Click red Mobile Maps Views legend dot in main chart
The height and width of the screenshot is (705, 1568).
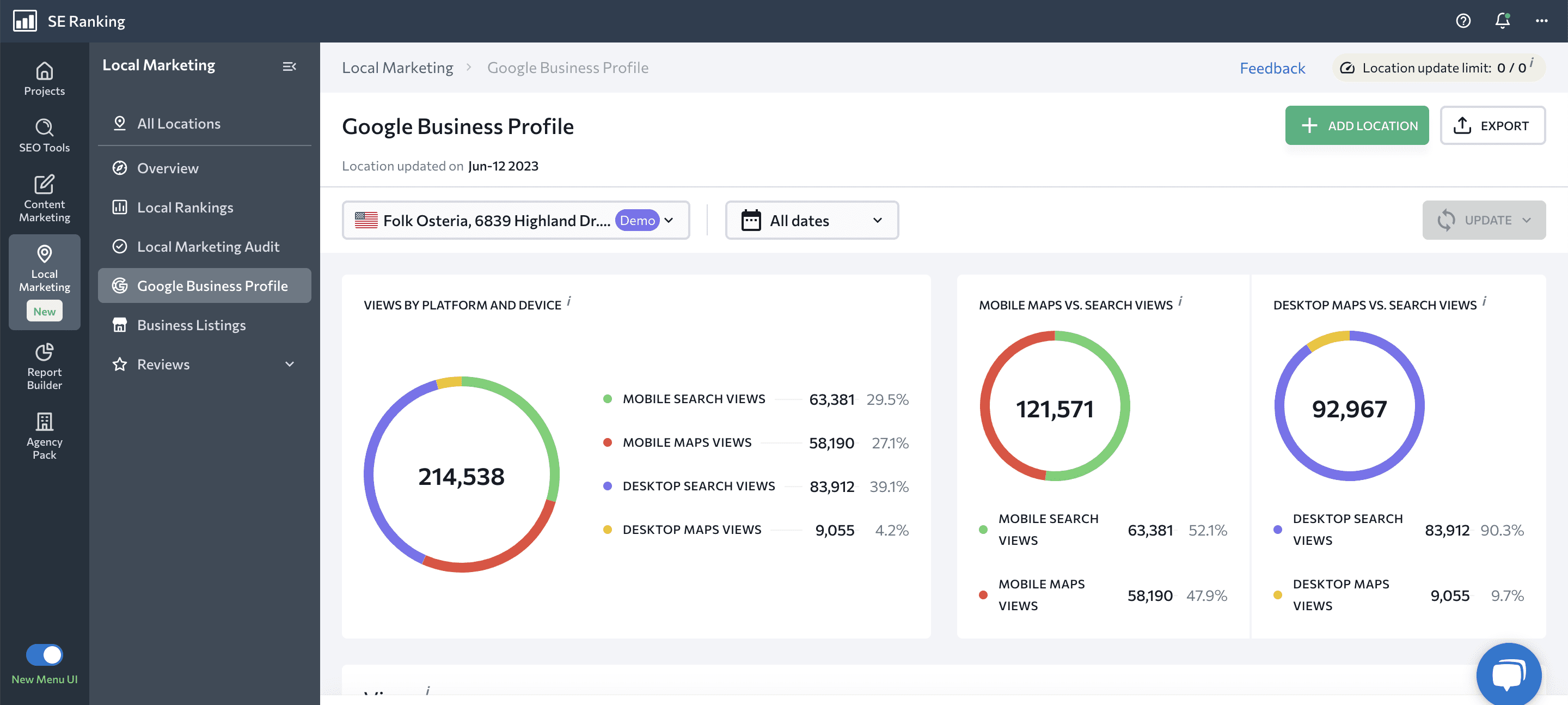(x=608, y=442)
